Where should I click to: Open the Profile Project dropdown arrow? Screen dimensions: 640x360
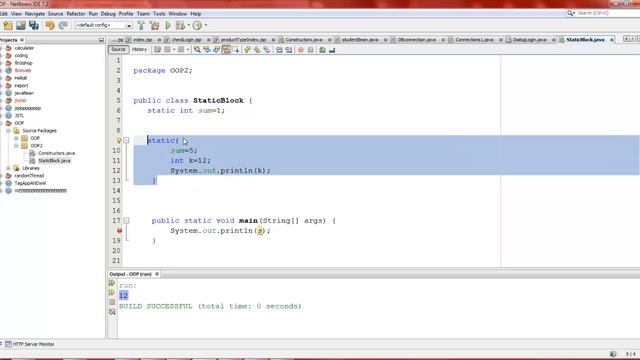tap(205, 25)
